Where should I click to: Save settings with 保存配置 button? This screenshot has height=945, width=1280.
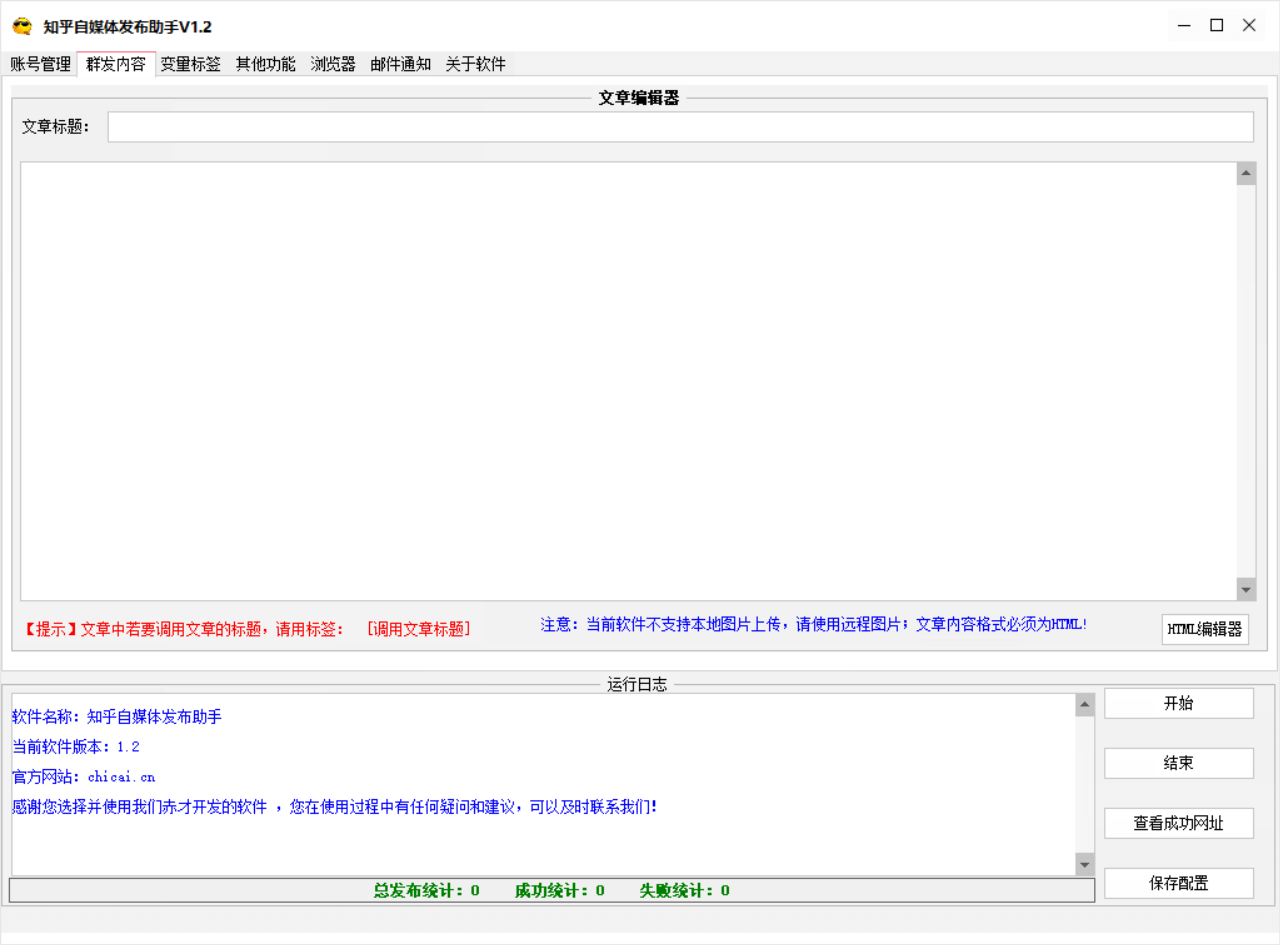tap(1179, 883)
